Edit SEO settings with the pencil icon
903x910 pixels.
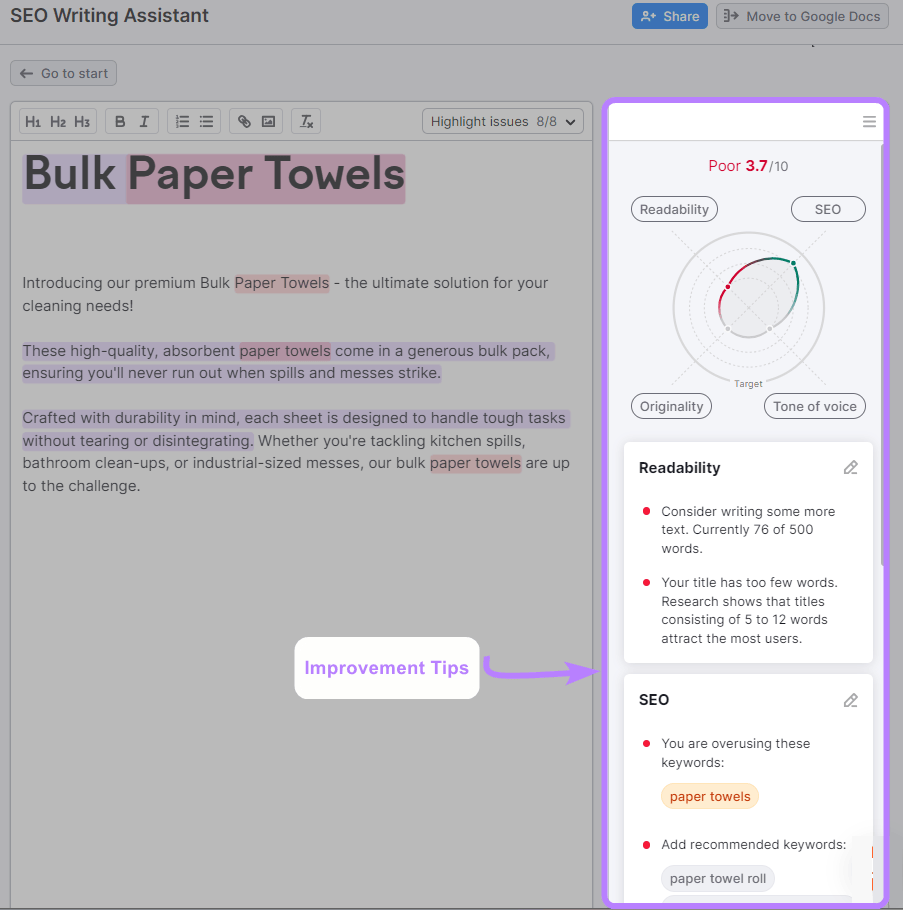[x=851, y=700]
